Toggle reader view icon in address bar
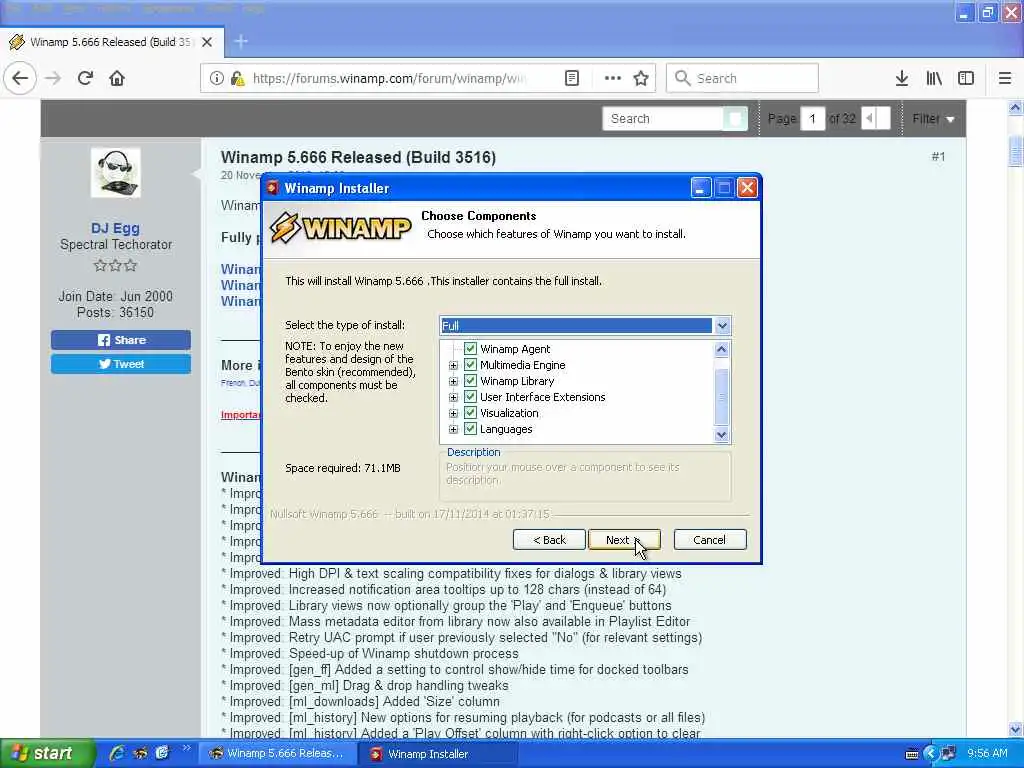 [x=571, y=78]
